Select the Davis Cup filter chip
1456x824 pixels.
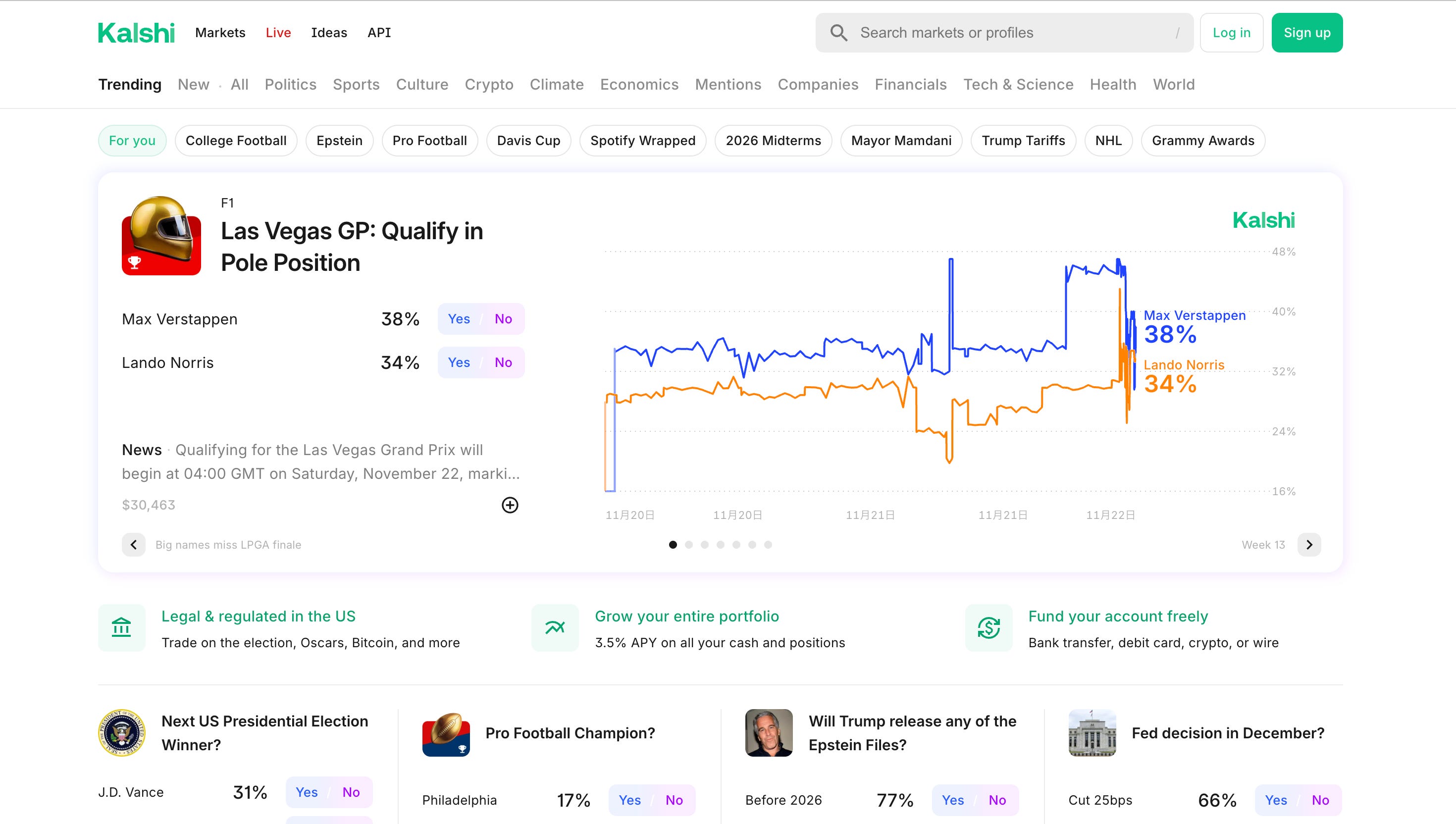528,140
